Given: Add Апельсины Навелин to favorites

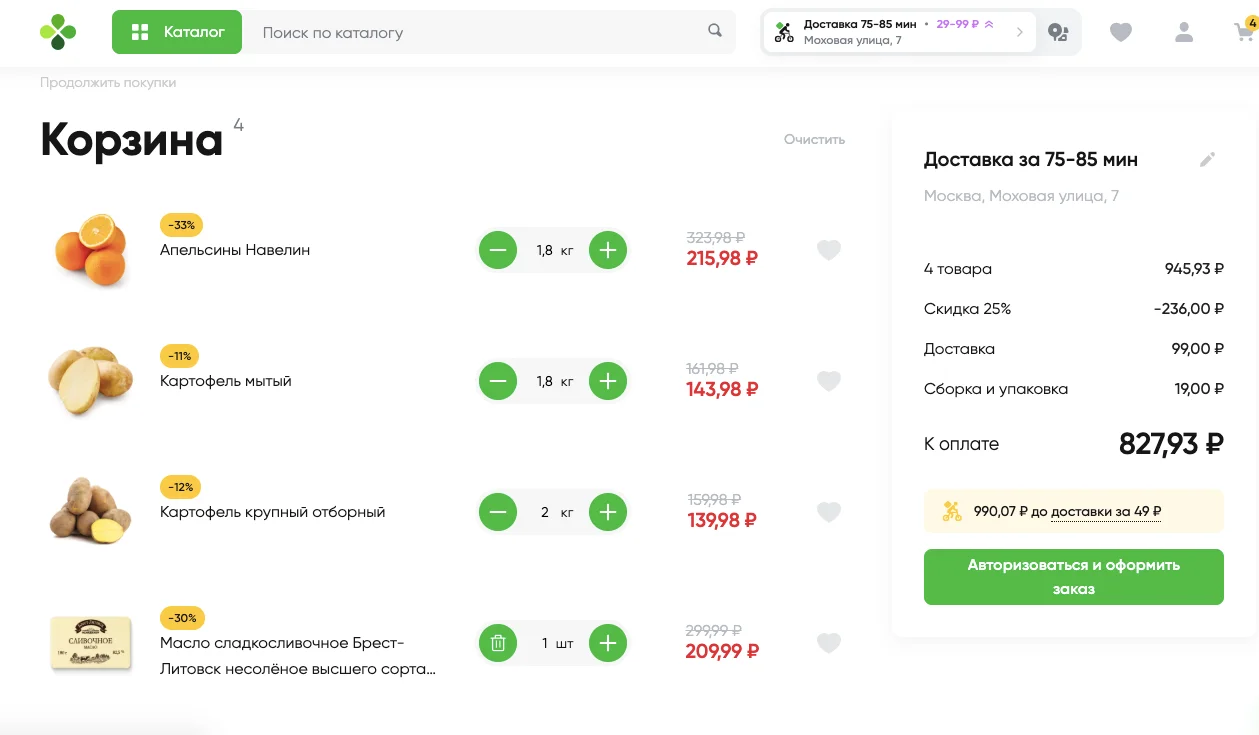Looking at the screenshot, I should 829,250.
